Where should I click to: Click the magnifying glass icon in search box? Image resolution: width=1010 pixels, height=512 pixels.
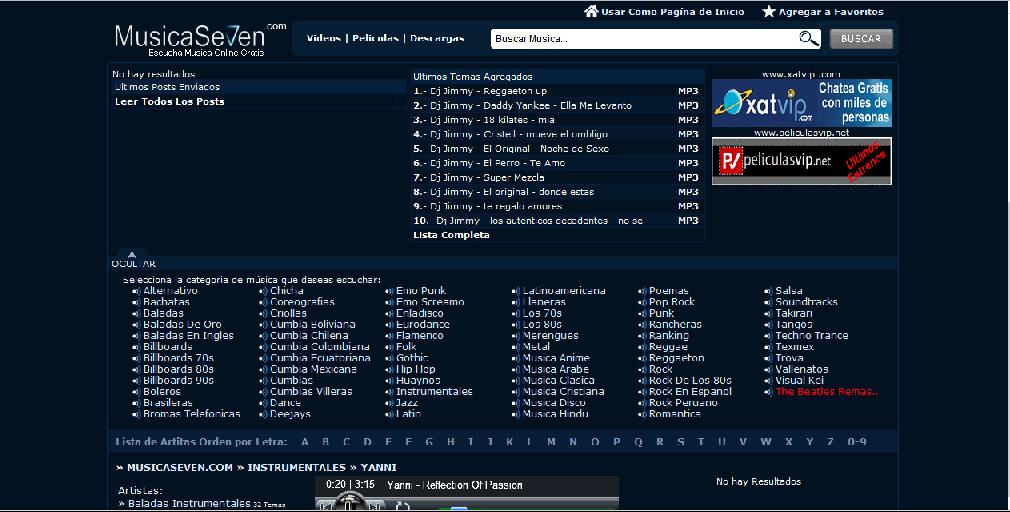(809, 39)
